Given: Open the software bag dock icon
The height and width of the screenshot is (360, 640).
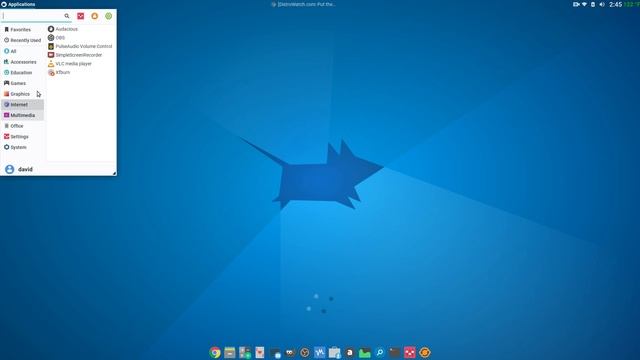Looking at the screenshot, I should [x=334, y=353].
